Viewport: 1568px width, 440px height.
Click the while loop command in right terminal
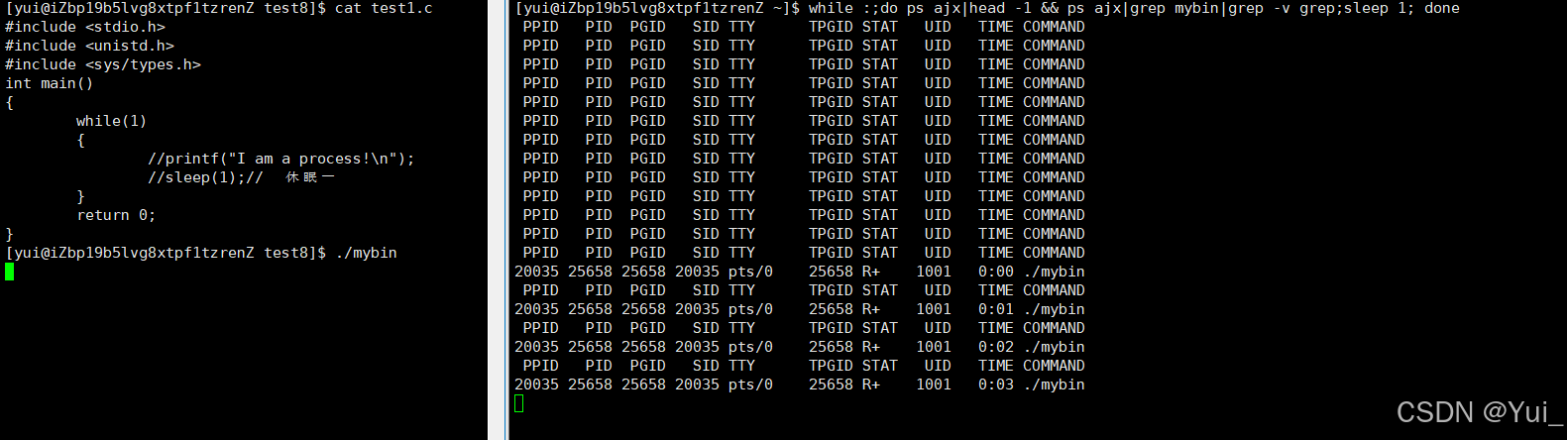[1134, 8]
